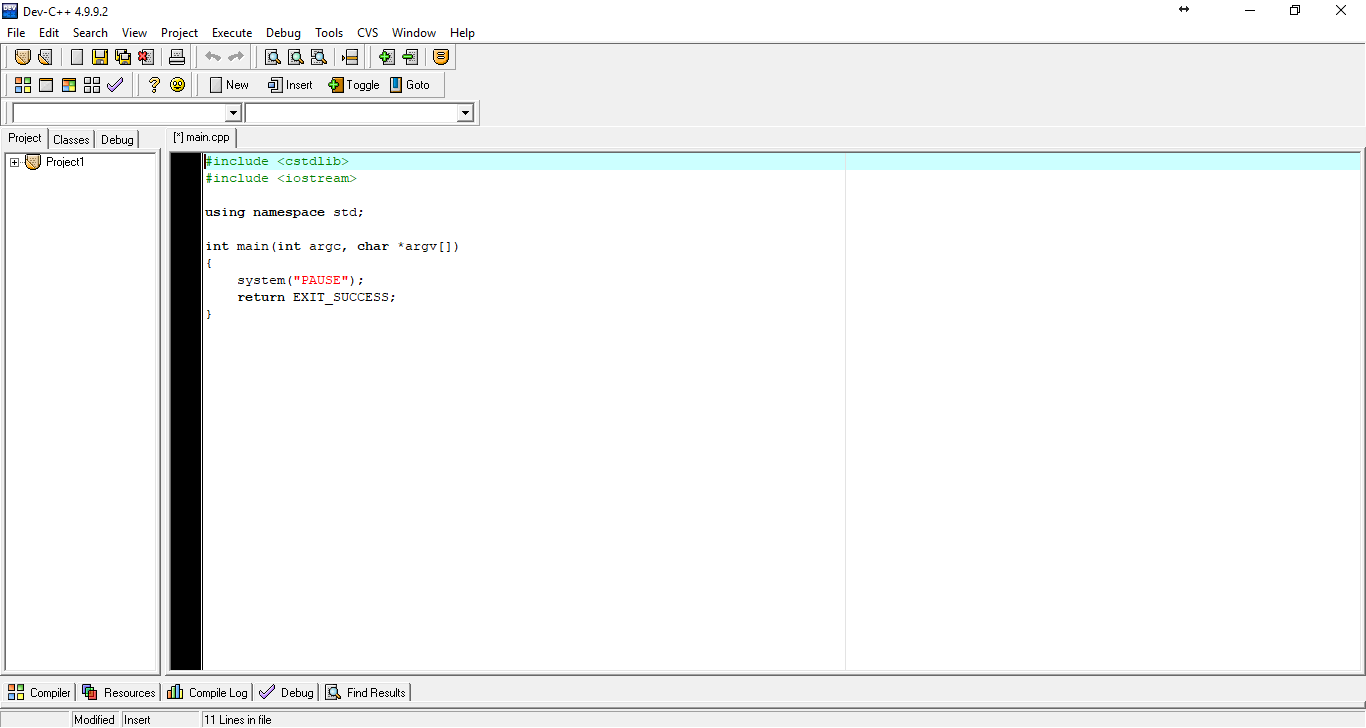Rebuild all project files

pyautogui.click(x=91, y=84)
